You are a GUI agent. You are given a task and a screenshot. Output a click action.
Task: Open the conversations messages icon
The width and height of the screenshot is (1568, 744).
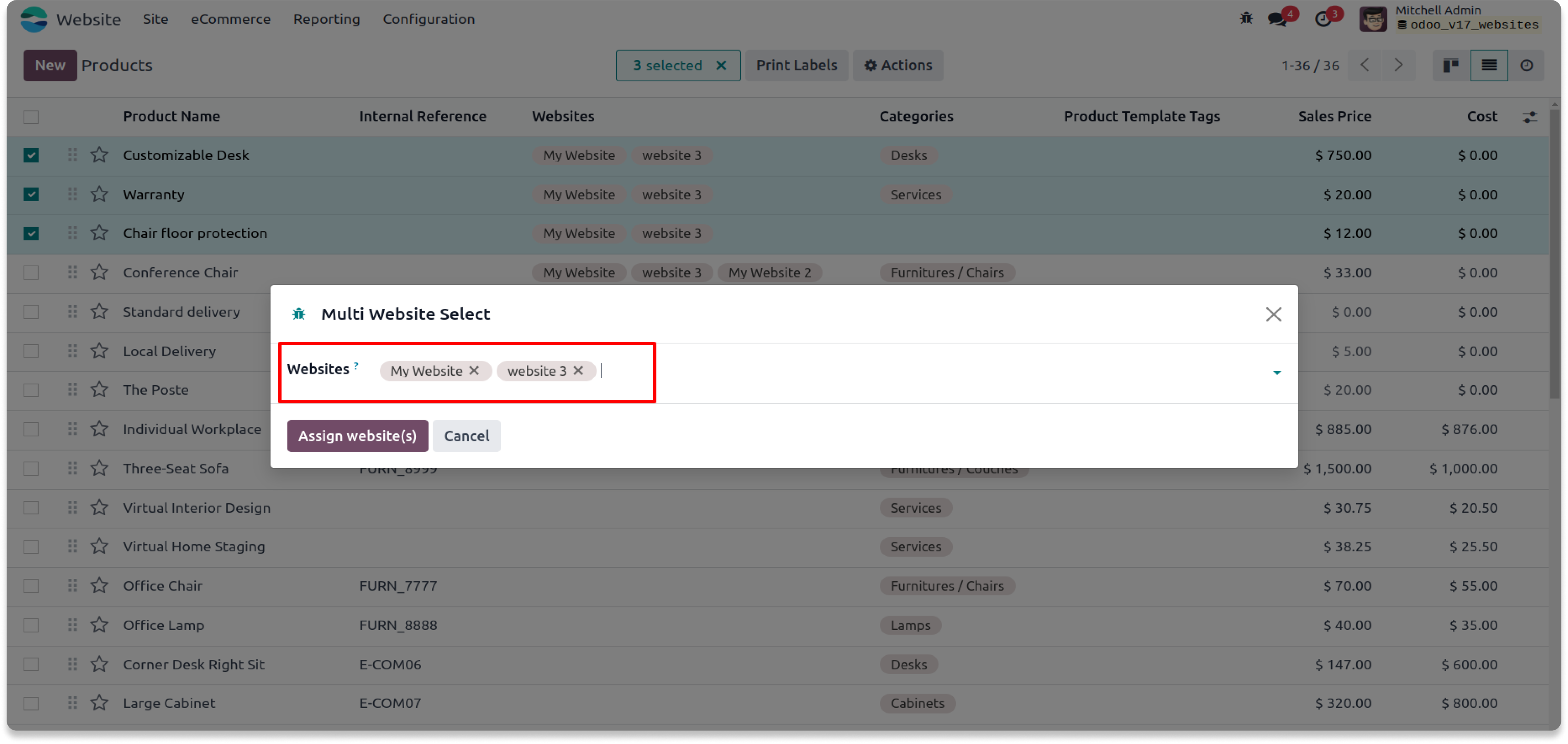click(1278, 19)
